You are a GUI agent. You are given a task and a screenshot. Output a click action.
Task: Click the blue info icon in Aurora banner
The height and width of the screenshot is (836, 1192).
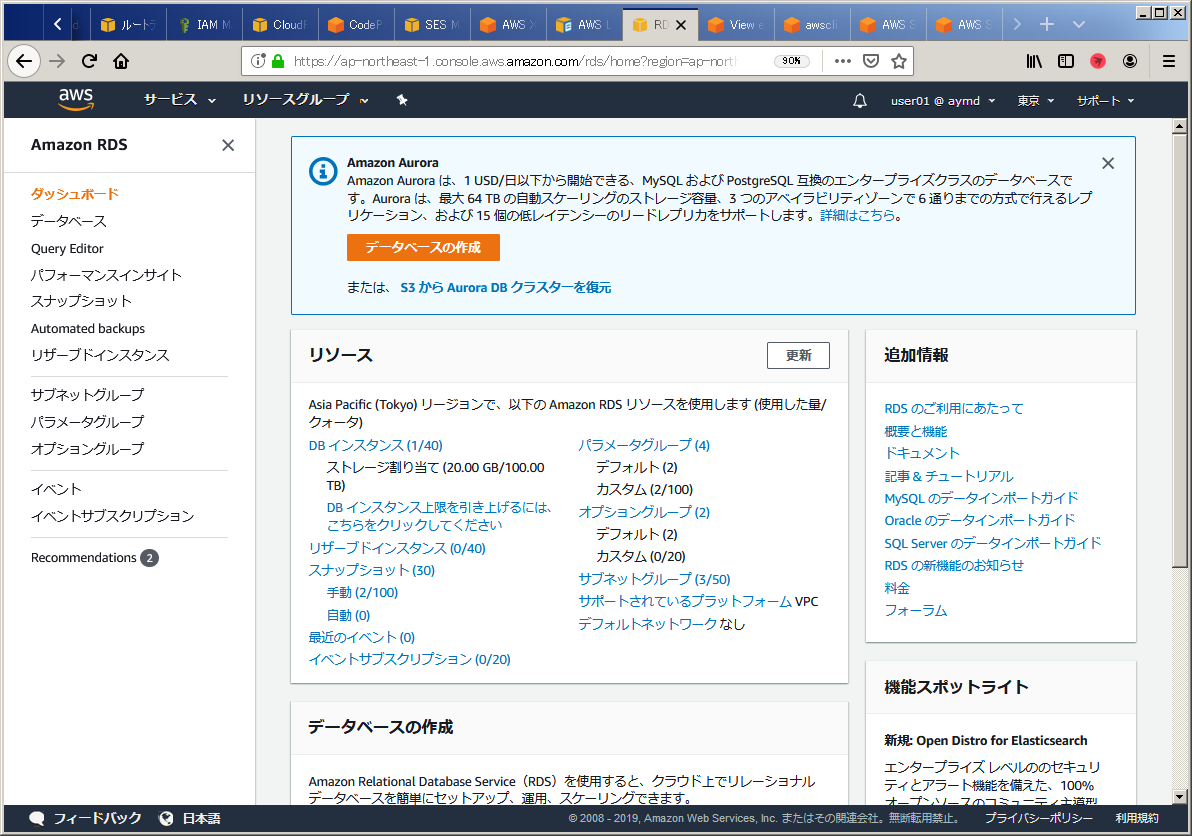pos(323,171)
